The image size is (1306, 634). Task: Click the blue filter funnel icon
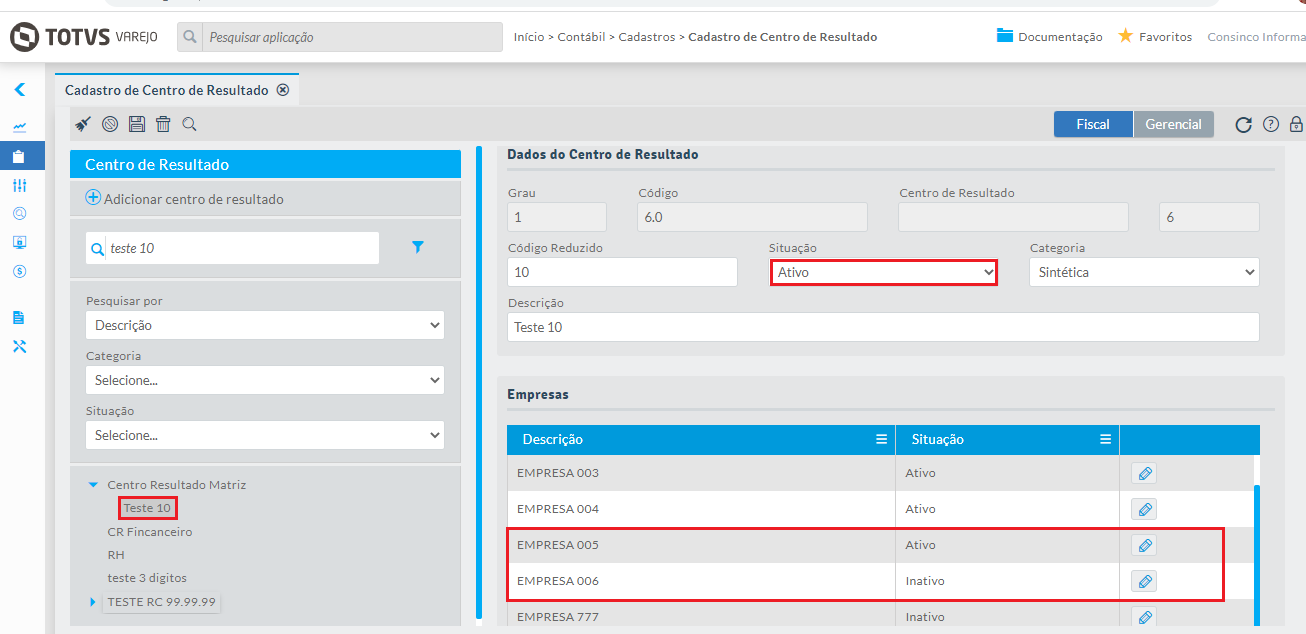[418, 247]
